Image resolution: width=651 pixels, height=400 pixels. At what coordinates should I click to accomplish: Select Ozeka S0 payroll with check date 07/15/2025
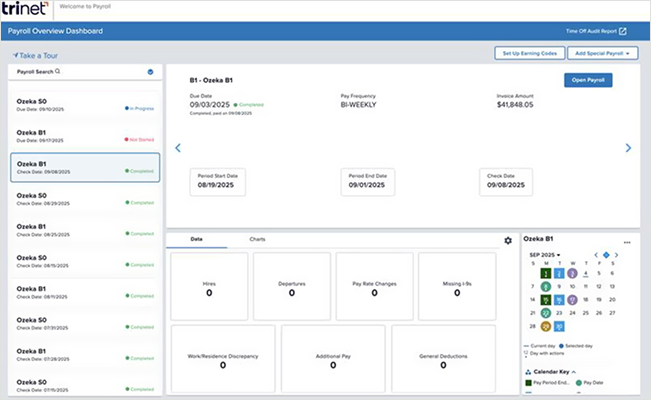(85, 385)
